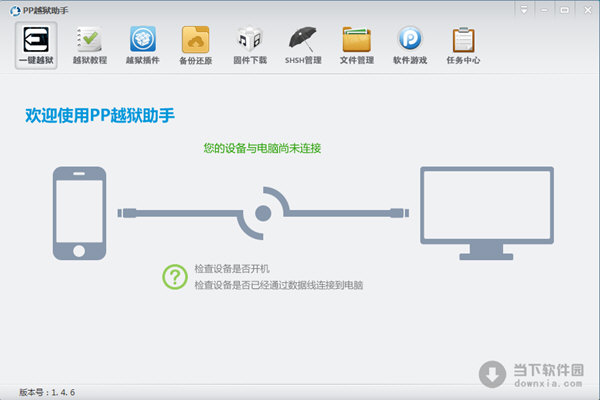Open the 越狱教程 tutorial icon
The image size is (600, 400).
[x=90, y=45]
